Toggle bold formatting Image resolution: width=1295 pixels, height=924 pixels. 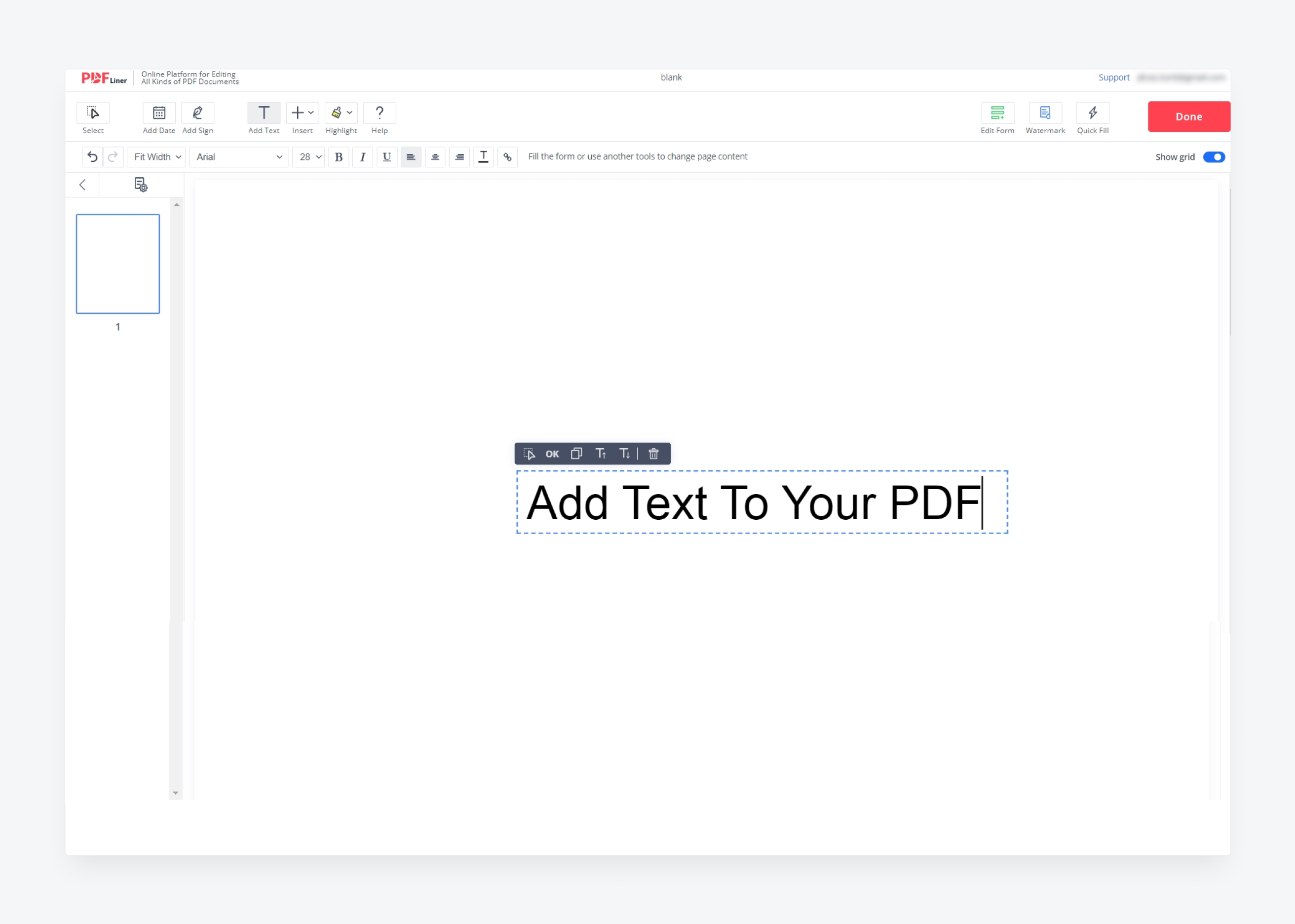(x=339, y=156)
